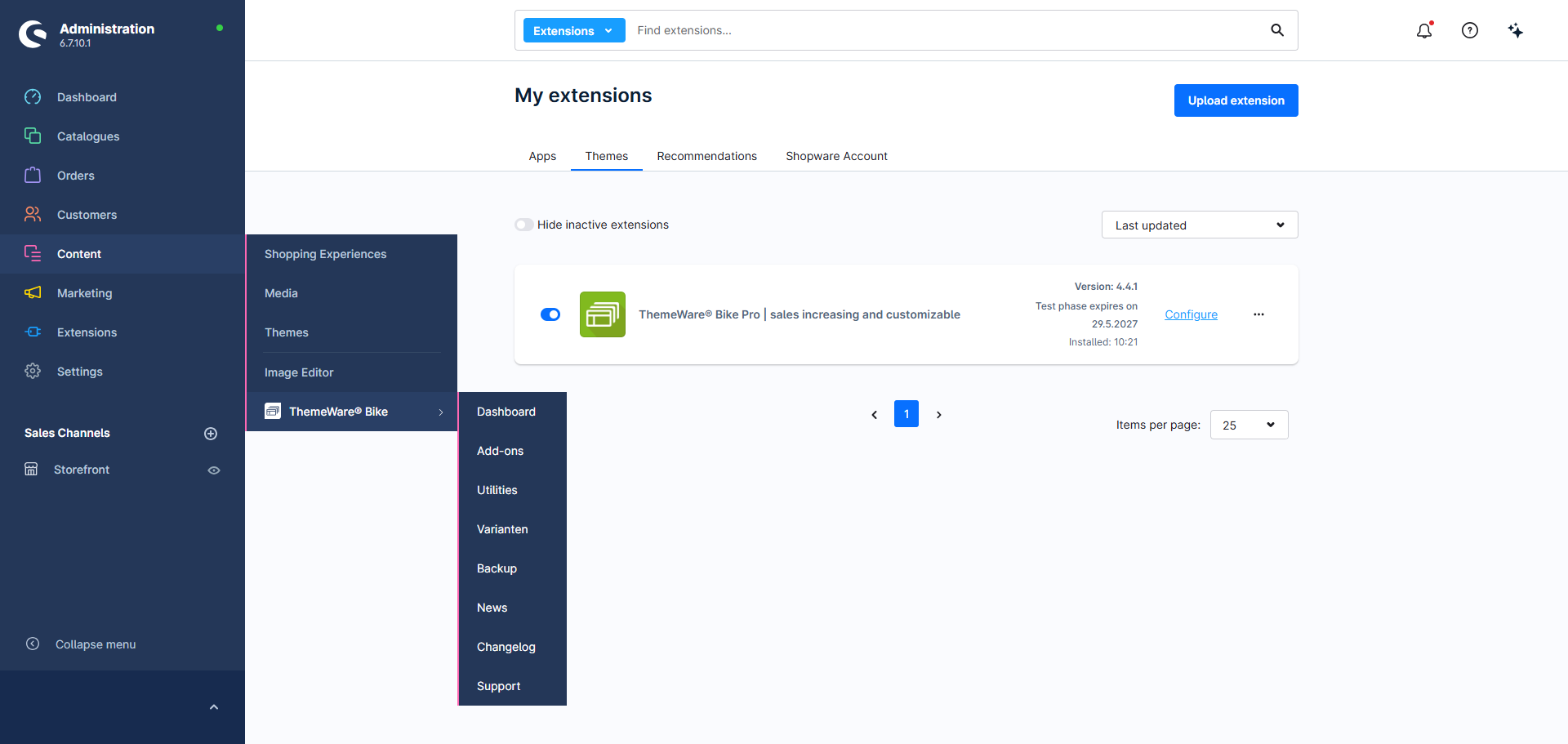Open the Orders bag icon
1568x744 pixels.
tap(33, 175)
